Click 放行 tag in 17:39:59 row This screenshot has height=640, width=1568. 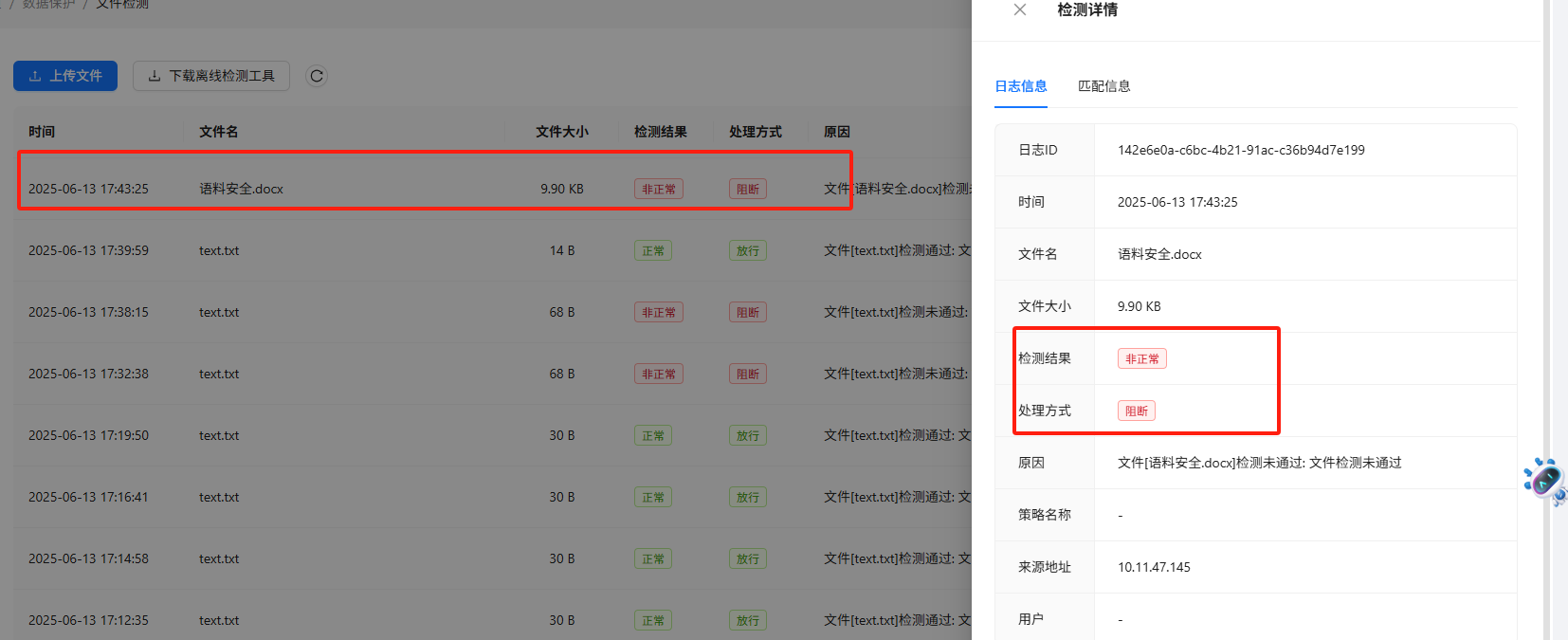pos(748,251)
